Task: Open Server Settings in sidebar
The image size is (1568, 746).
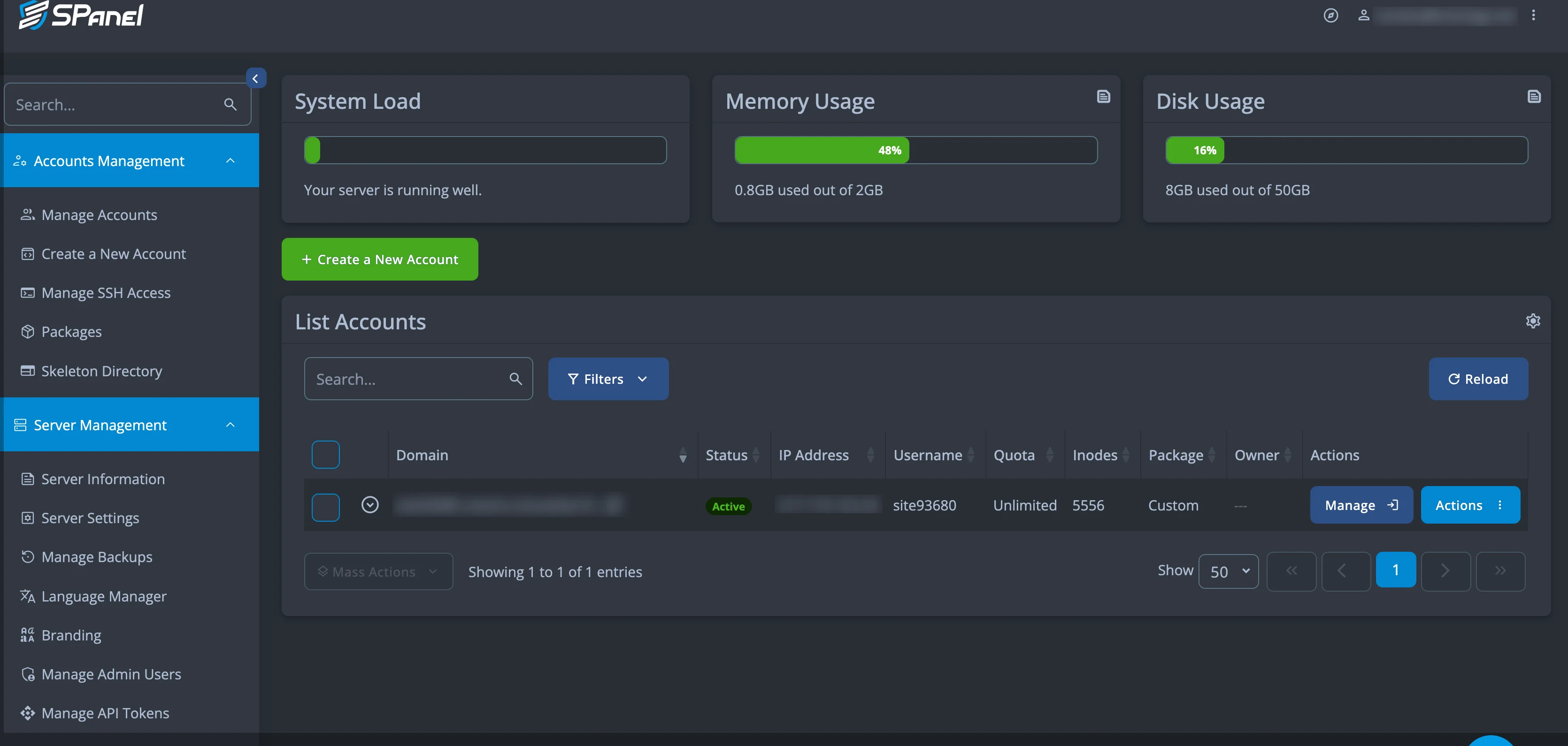Action: point(90,518)
